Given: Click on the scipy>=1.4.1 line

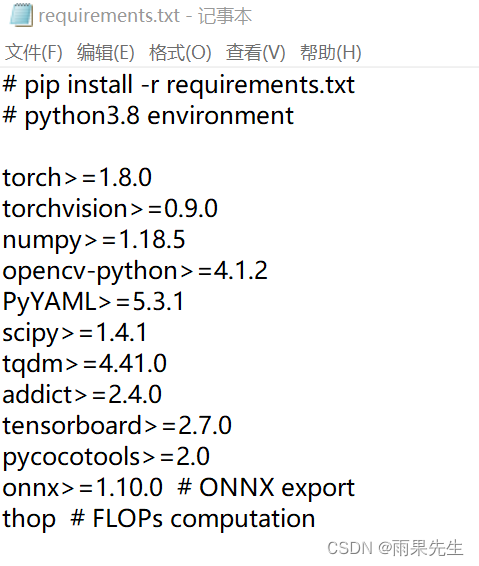Looking at the screenshot, I should [75, 333].
